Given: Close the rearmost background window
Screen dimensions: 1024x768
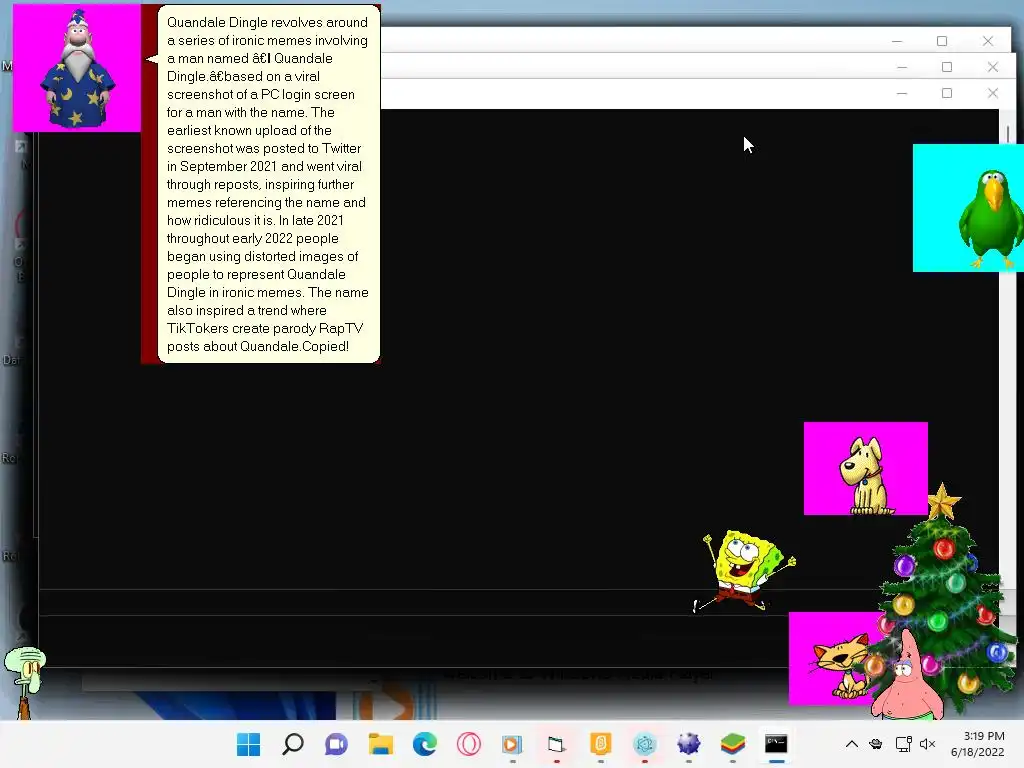Looking at the screenshot, I should tap(988, 41).
